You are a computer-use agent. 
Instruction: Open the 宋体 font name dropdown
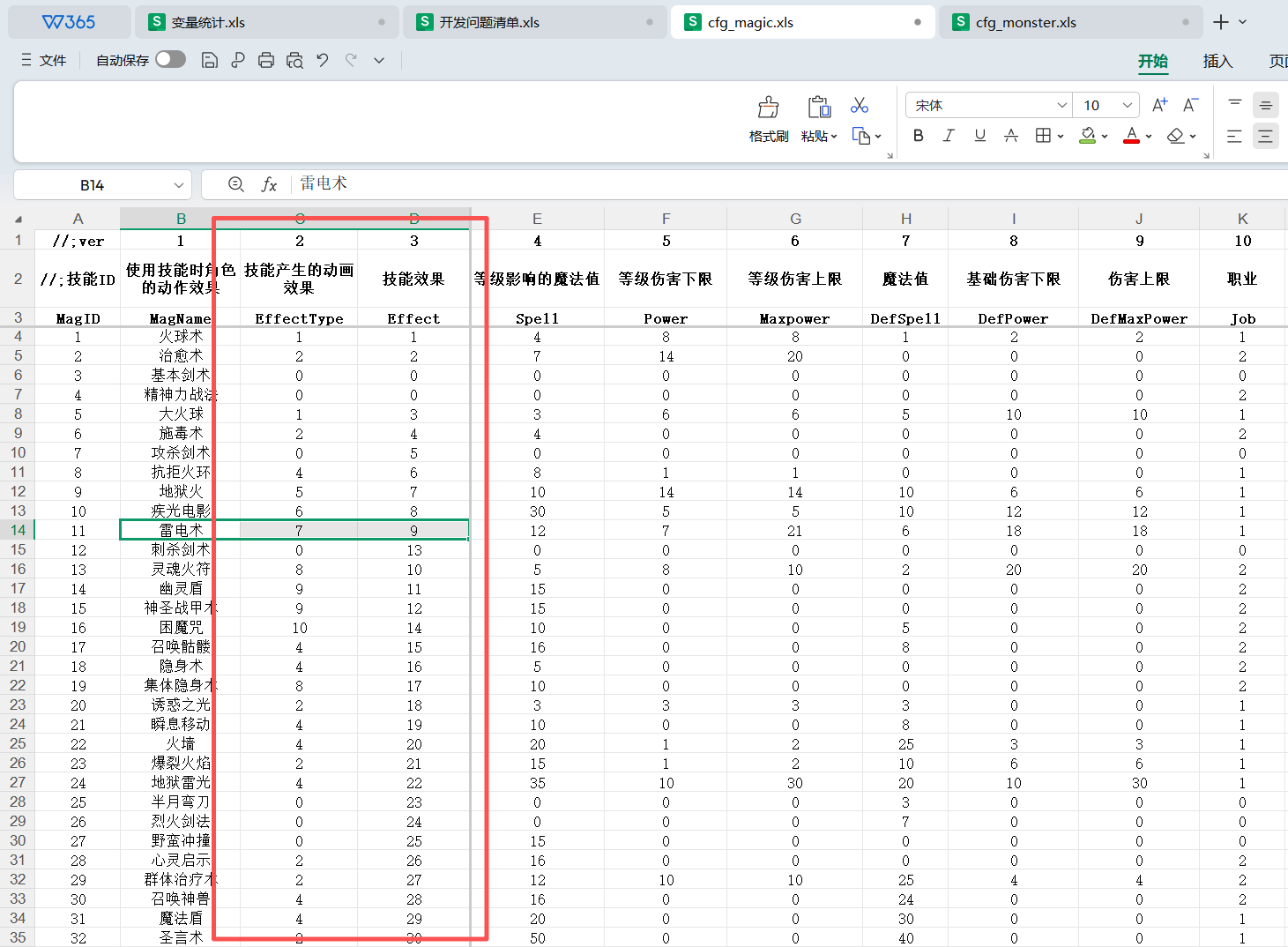(x=1061, y=106)
